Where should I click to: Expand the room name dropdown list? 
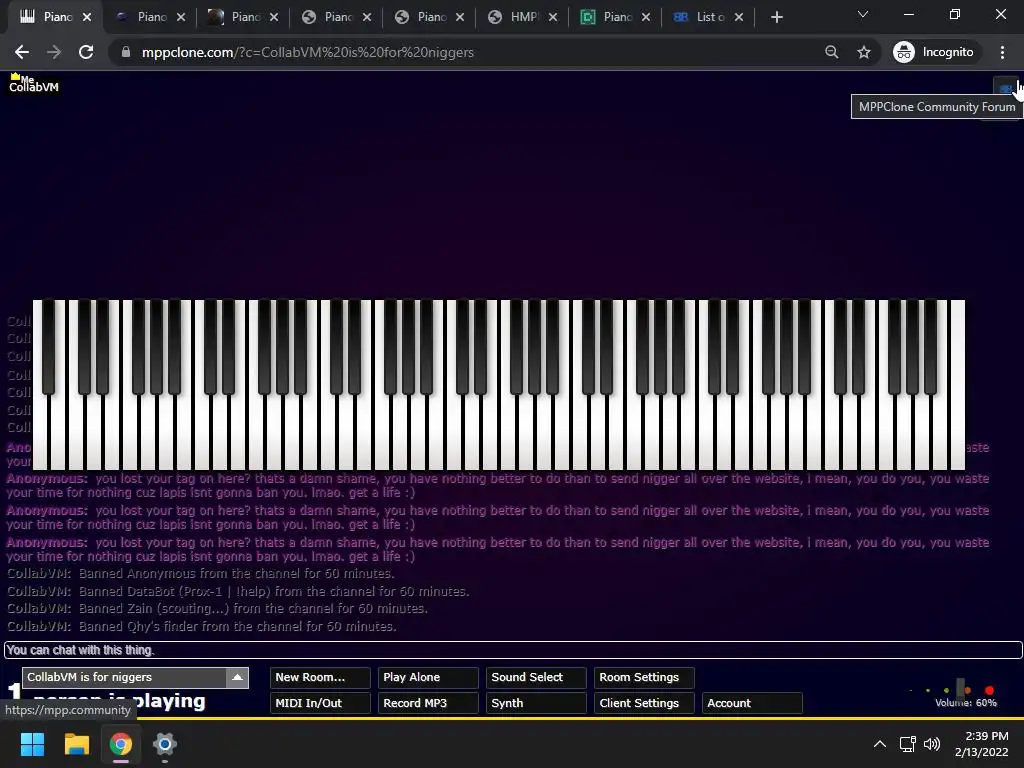[x=135, y=677]
